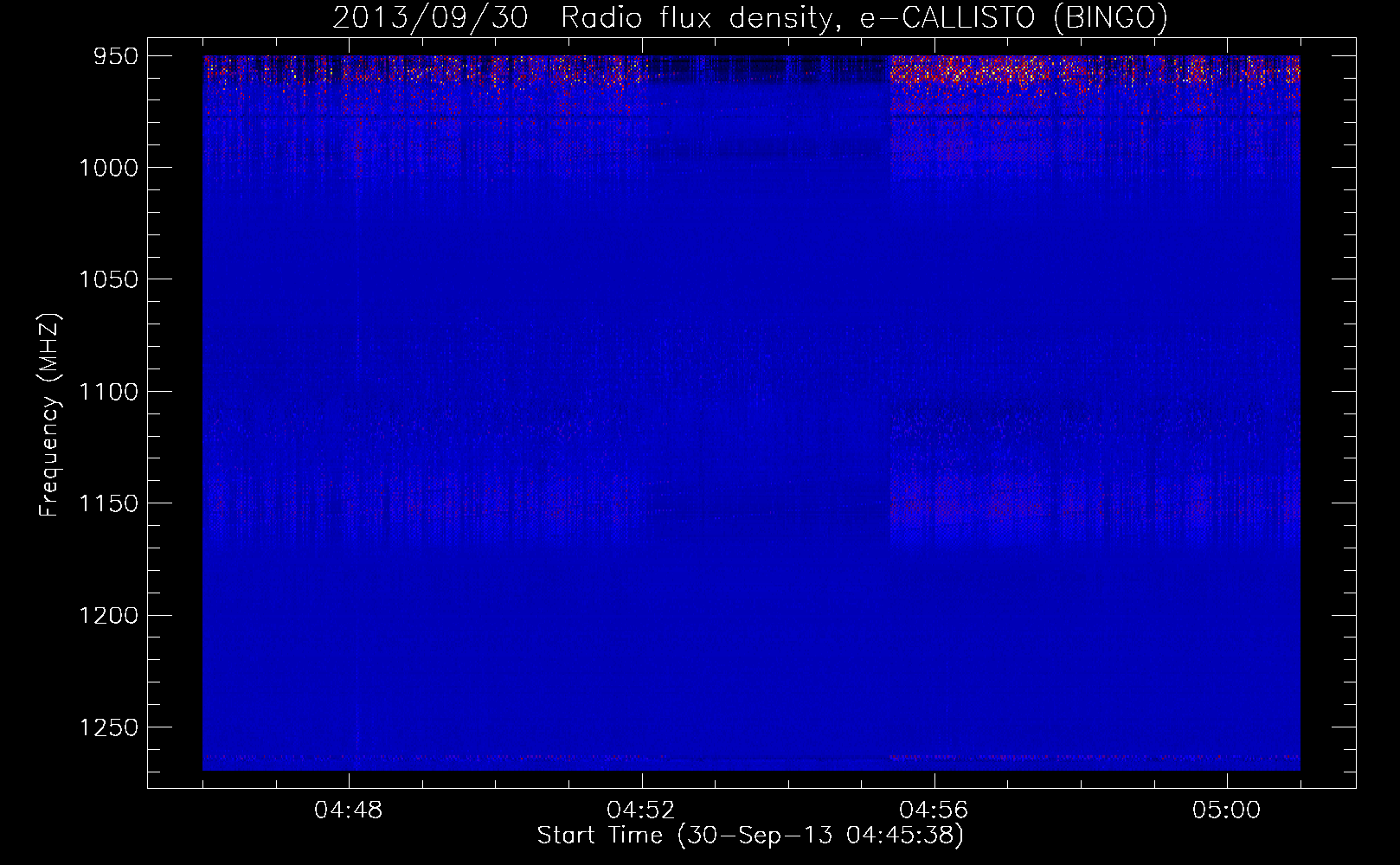Click the '05:00' time axis label
This screenshot has width=1400, height=865.
(x=1226, y=811)
